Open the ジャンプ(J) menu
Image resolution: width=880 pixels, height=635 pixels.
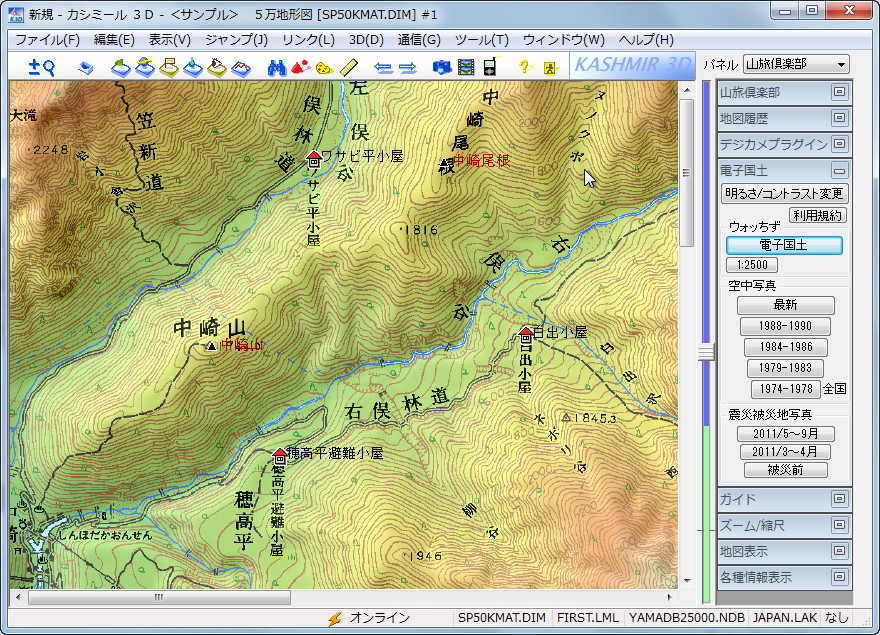click(236, 40)
